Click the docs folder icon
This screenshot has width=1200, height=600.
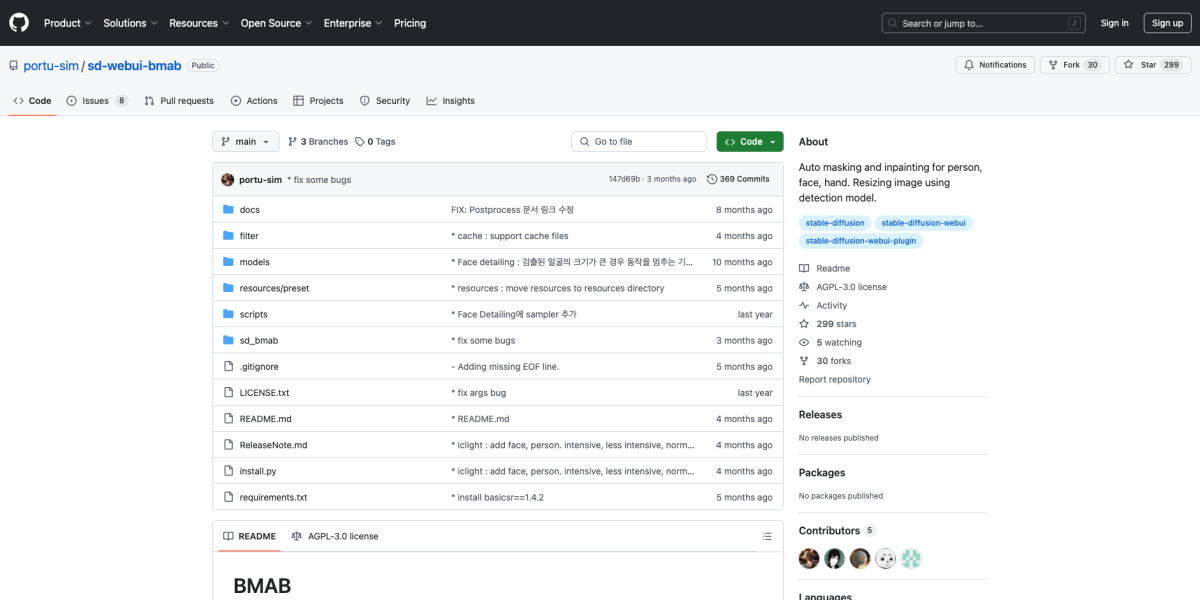pyautogui.click(x=228, y=210)
